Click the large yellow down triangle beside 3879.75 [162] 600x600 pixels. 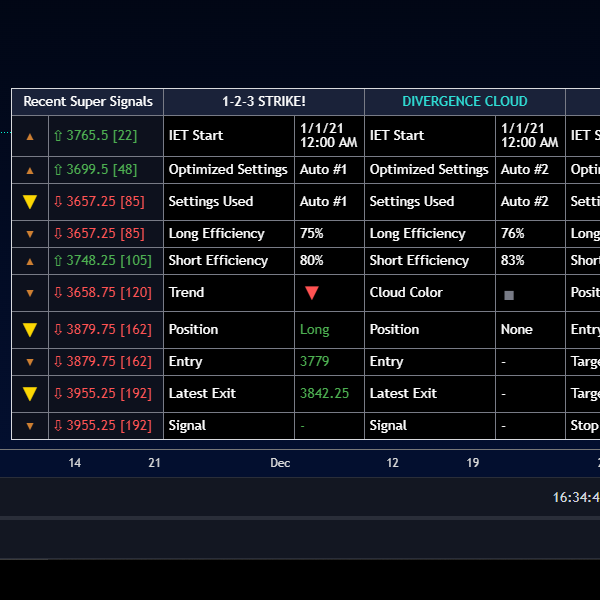(30, 330)
